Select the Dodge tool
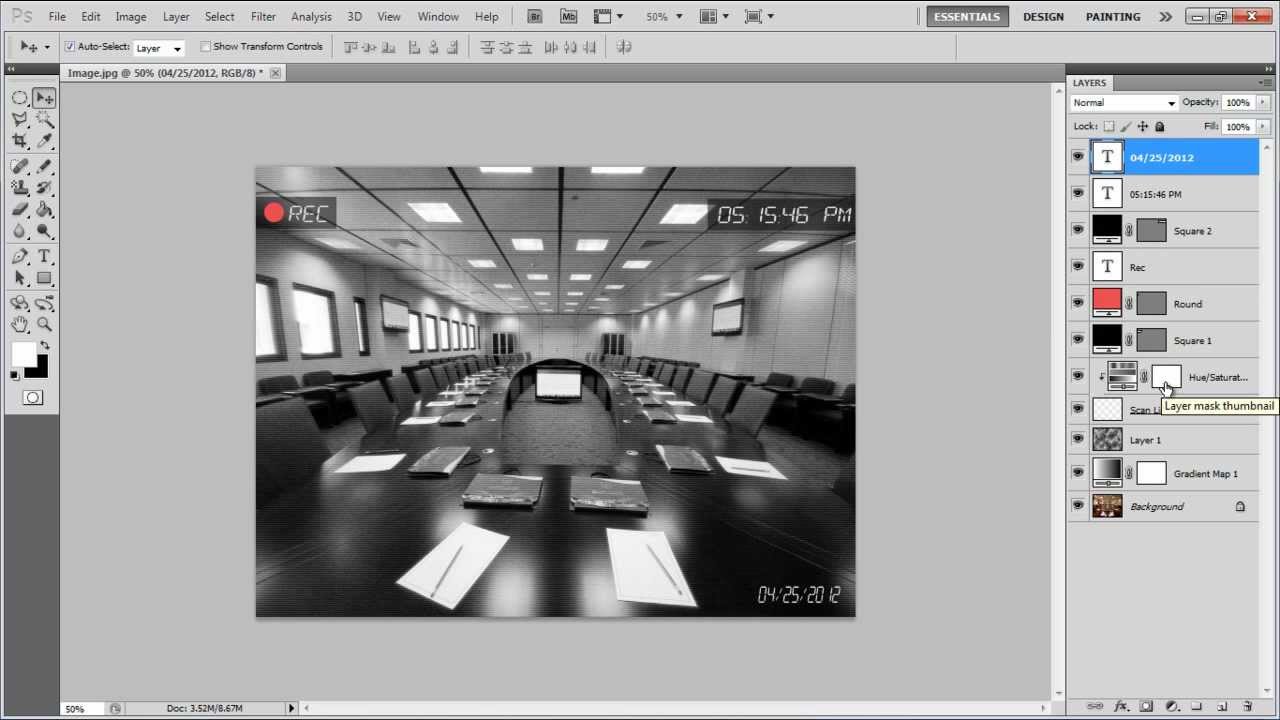Viewport: 1280px width, 720px height. [x=44, y=232]
